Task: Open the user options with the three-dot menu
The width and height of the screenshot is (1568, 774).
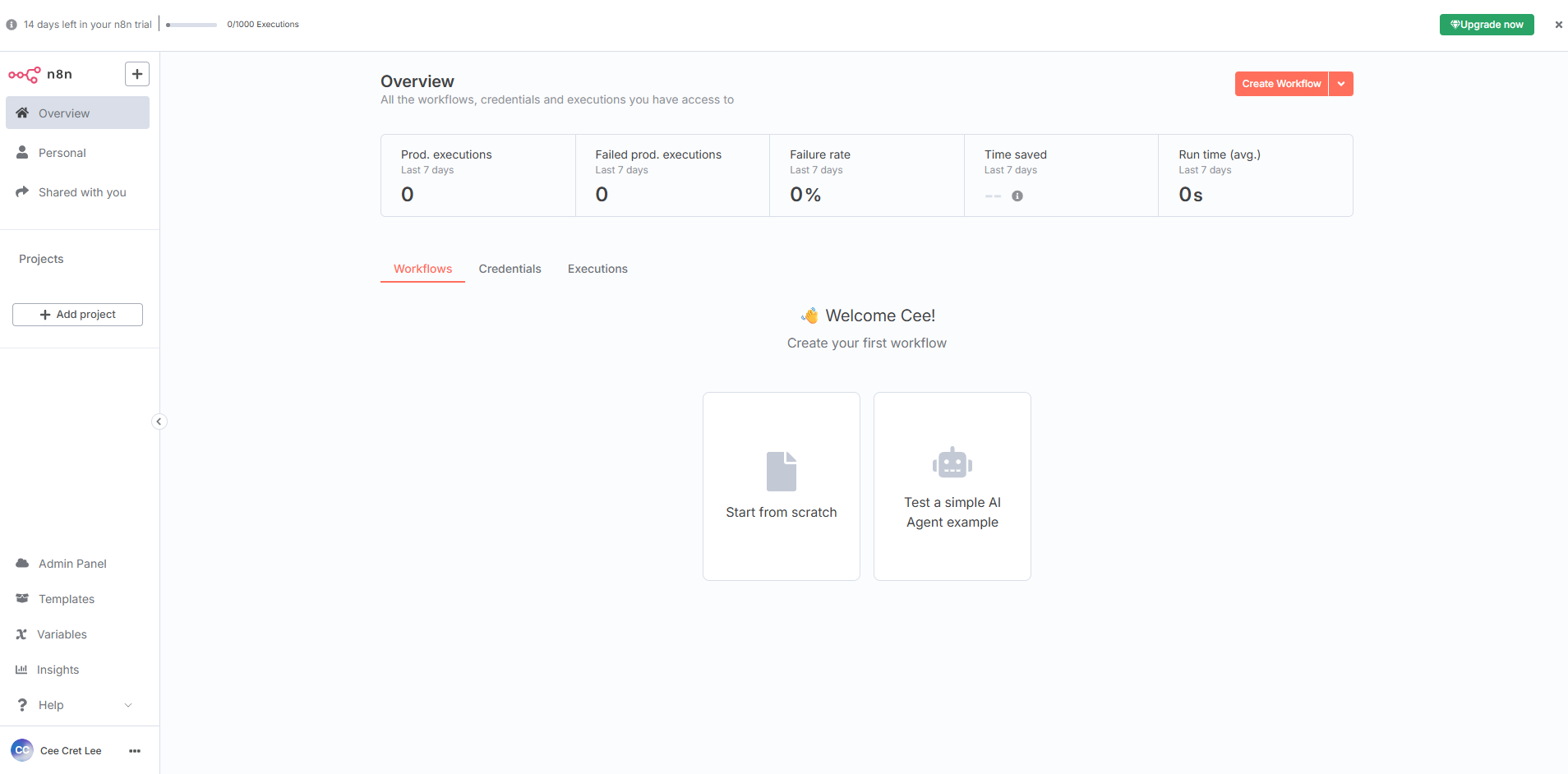Action: 134,750
